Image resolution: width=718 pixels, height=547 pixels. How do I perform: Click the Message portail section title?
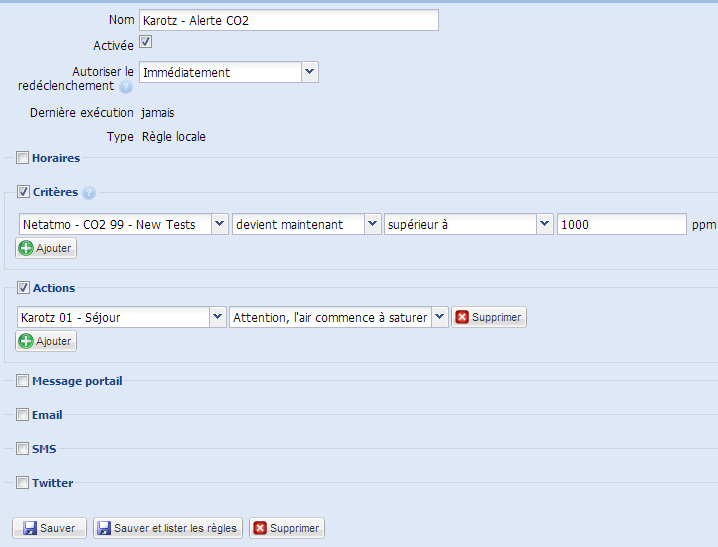point(77,381)
